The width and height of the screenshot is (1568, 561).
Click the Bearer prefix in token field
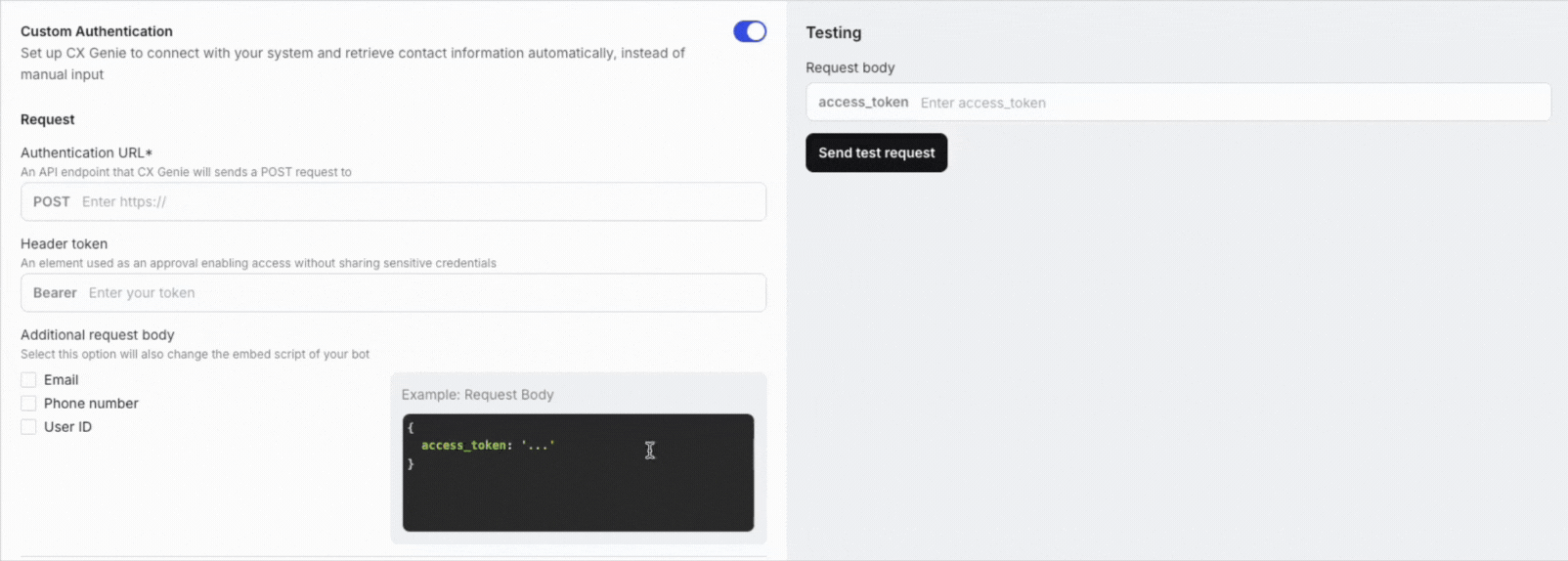click(x=55, y=293)
